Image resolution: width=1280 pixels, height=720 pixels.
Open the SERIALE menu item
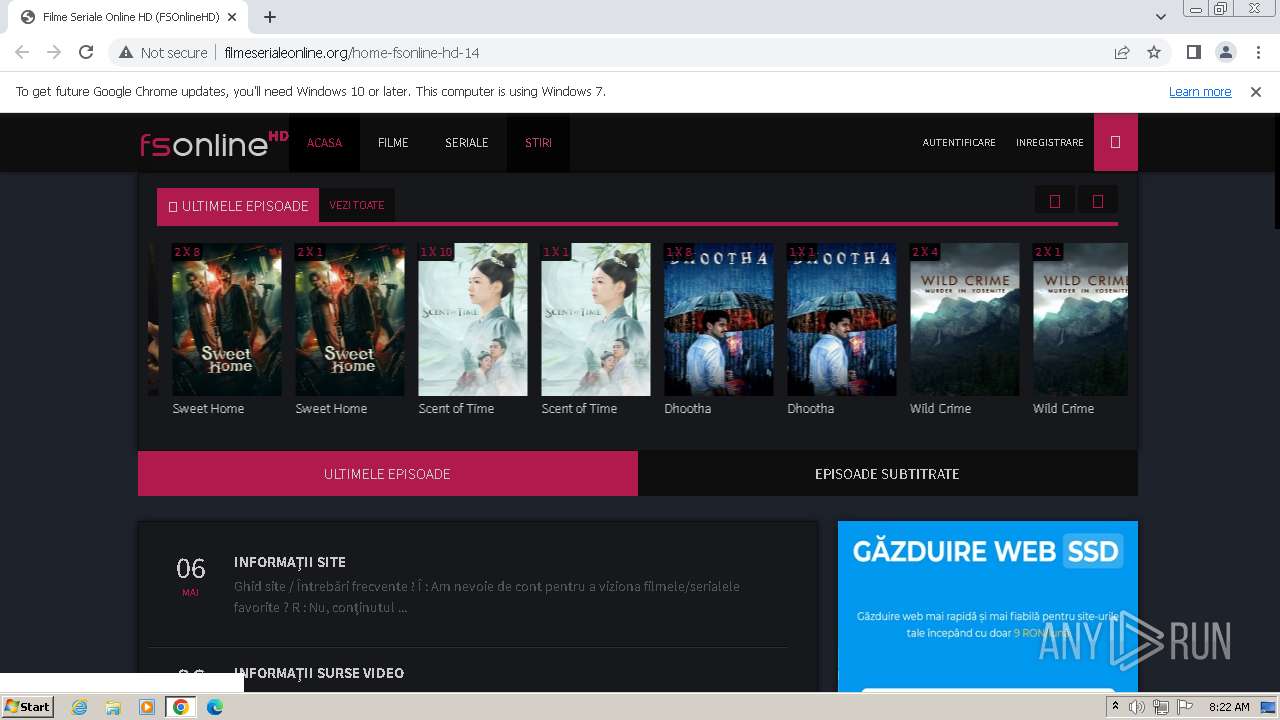467,143
